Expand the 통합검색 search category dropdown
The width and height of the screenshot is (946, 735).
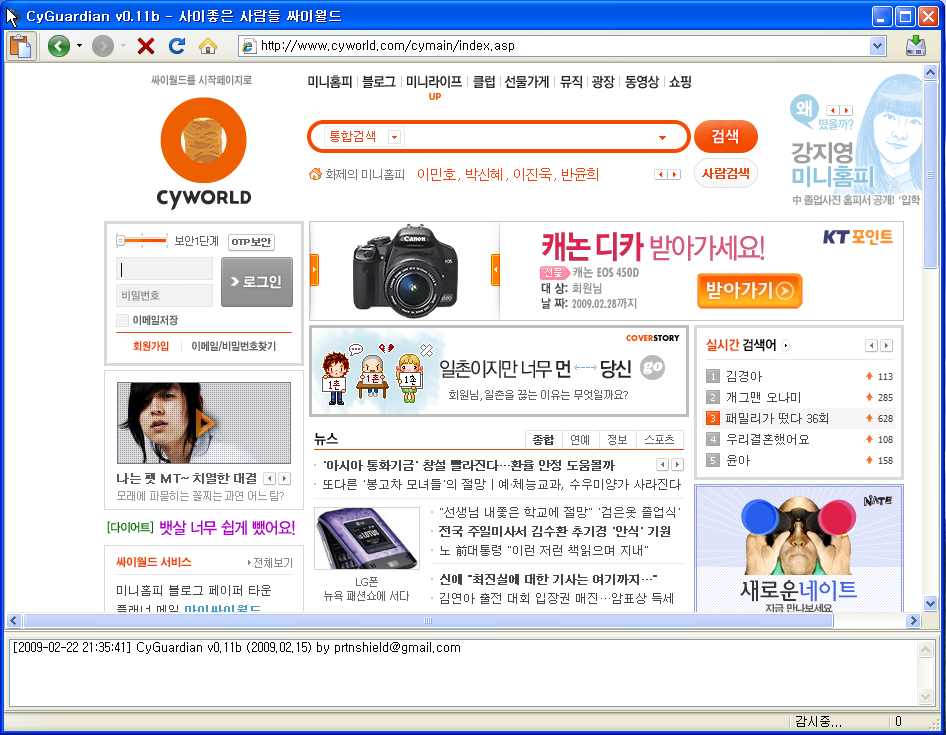pos(394,137)
